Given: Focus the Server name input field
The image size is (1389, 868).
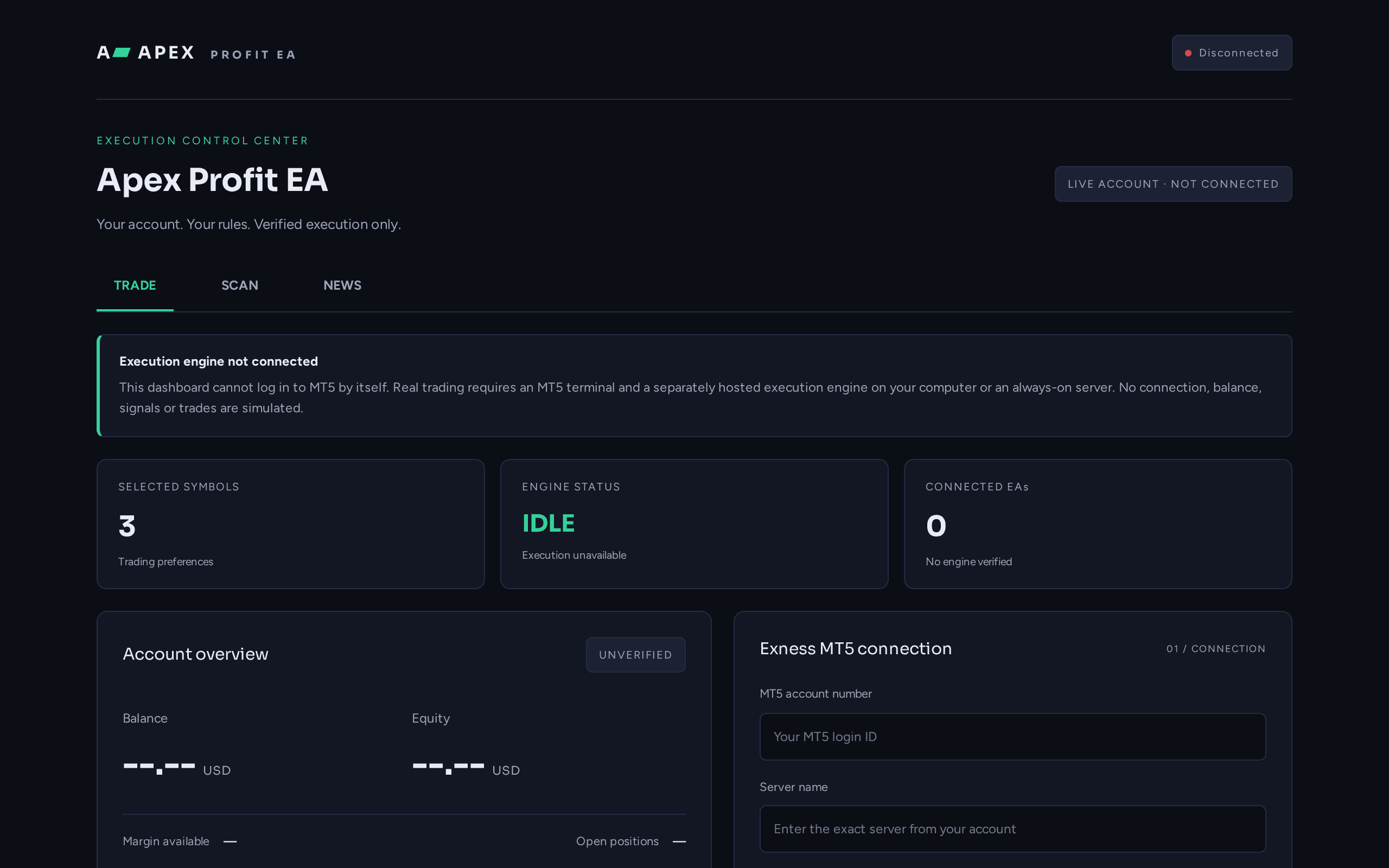Looking at the screenshot, I should (x=1012, y=829).
